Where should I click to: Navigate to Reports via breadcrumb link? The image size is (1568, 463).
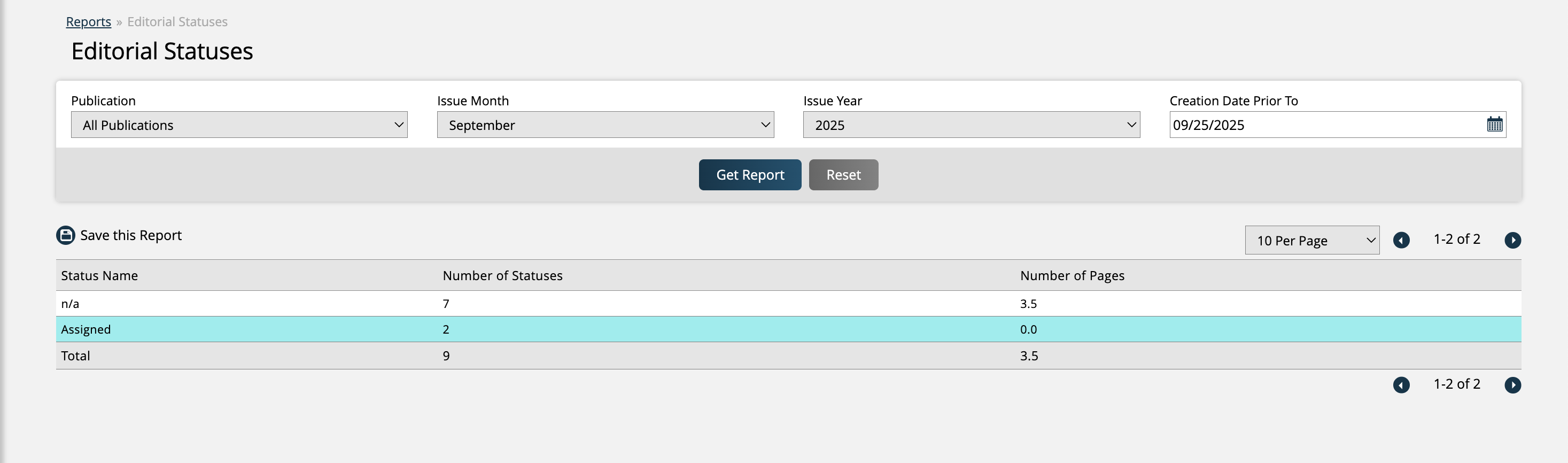point(88,22)
